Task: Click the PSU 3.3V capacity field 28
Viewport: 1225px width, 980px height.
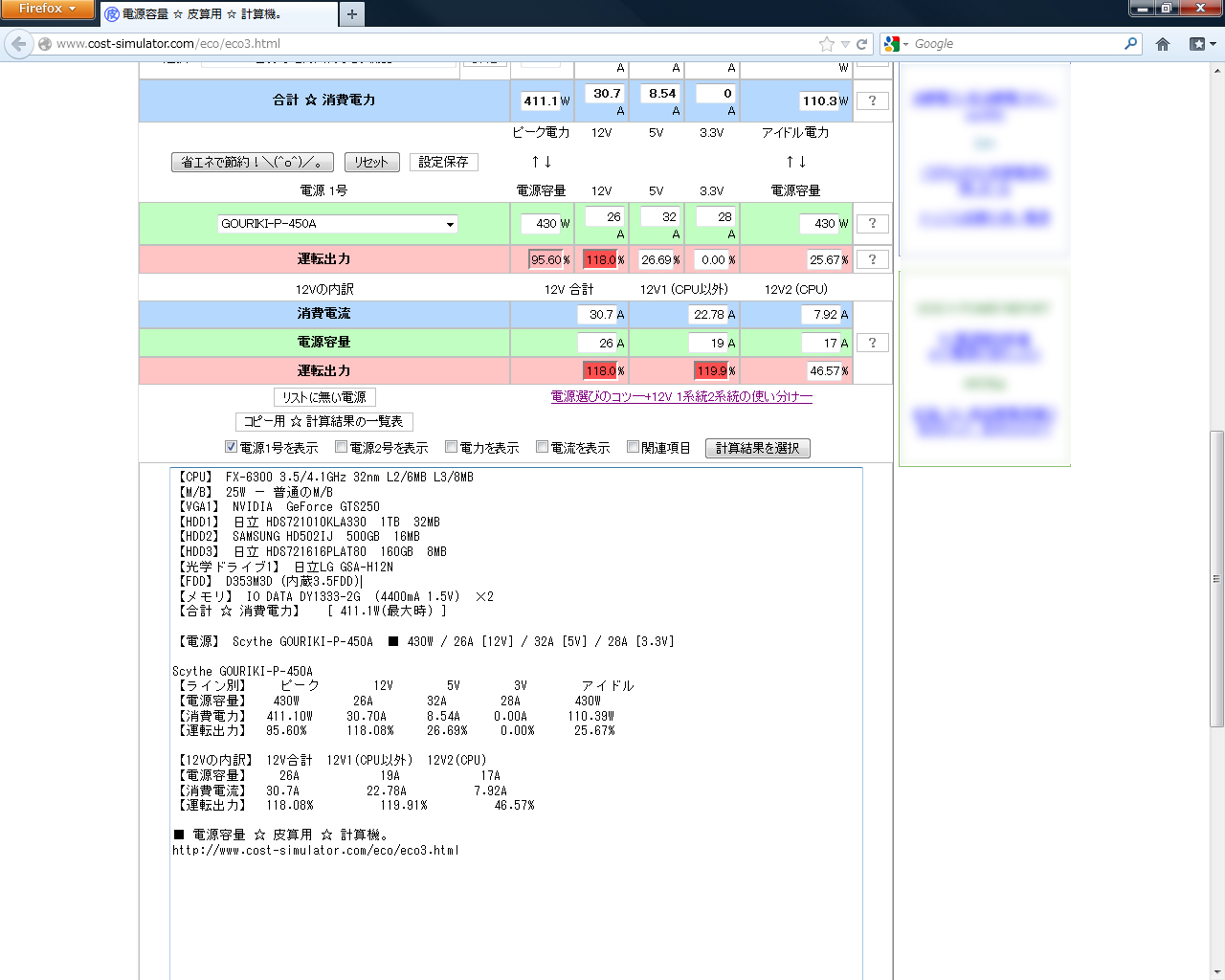Action: coord(717,217)
